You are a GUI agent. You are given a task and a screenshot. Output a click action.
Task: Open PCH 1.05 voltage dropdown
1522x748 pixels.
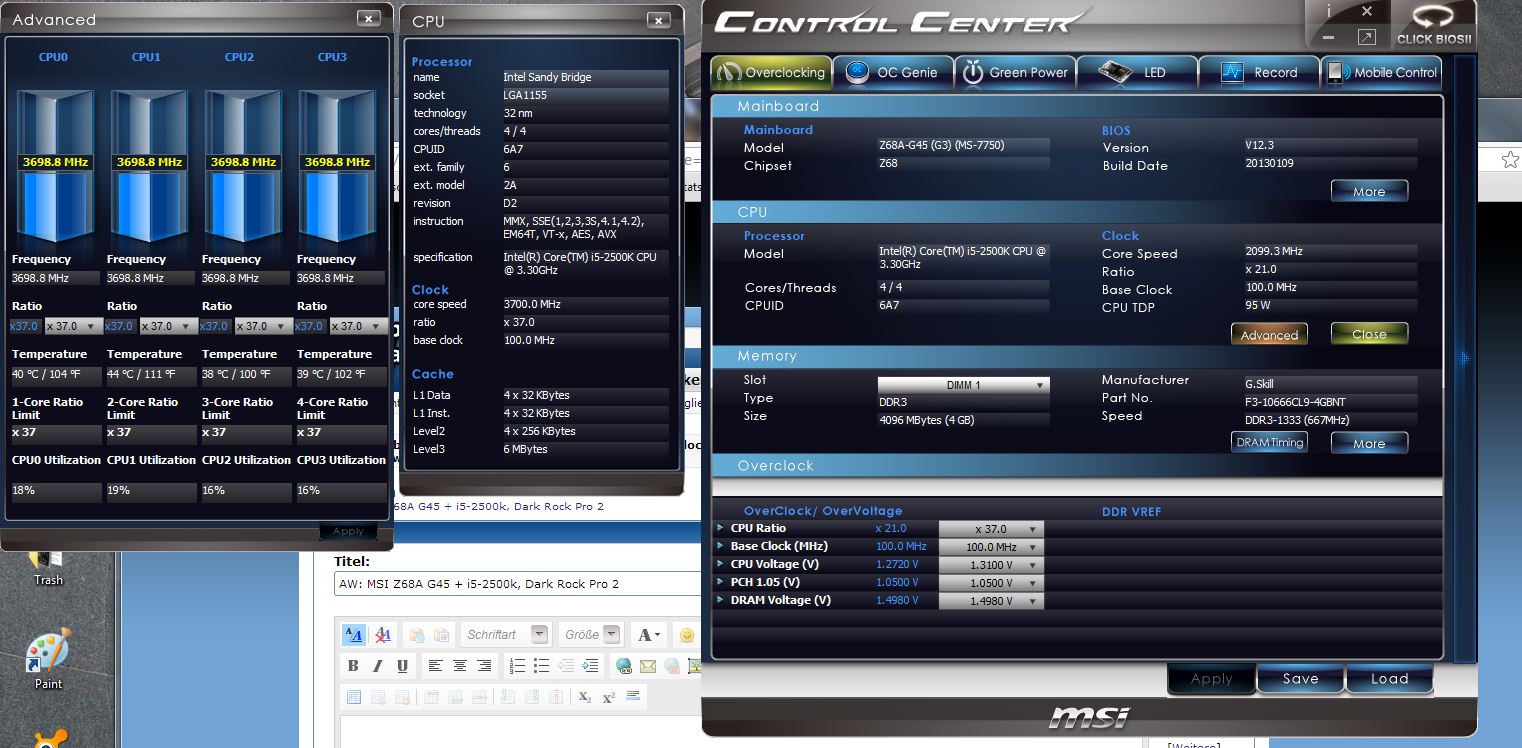pos(990,583)
